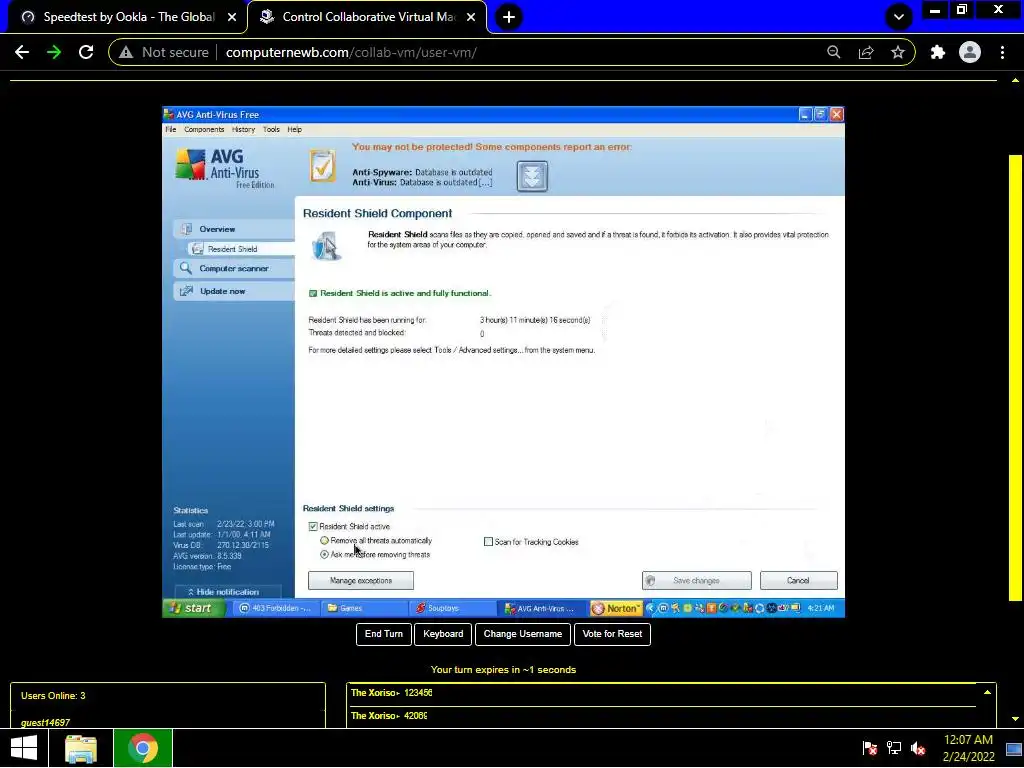Click the Norton taskbar button
This screenshot has width=1024, height=768.
pos(616,608)
